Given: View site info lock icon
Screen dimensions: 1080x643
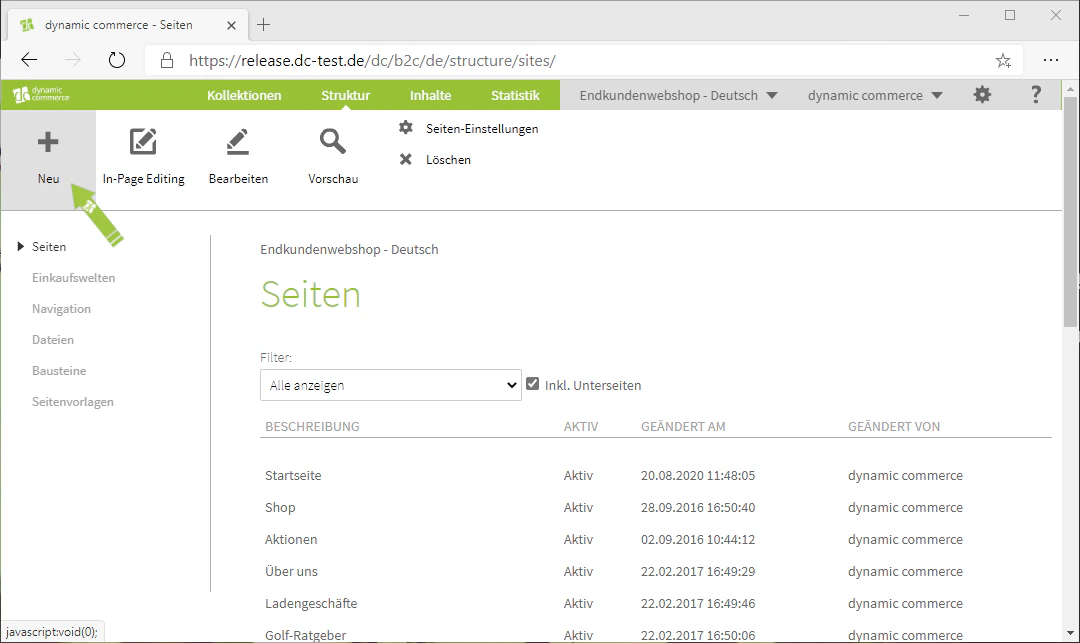Looking at the screenshot, I should tap(167, 61).
